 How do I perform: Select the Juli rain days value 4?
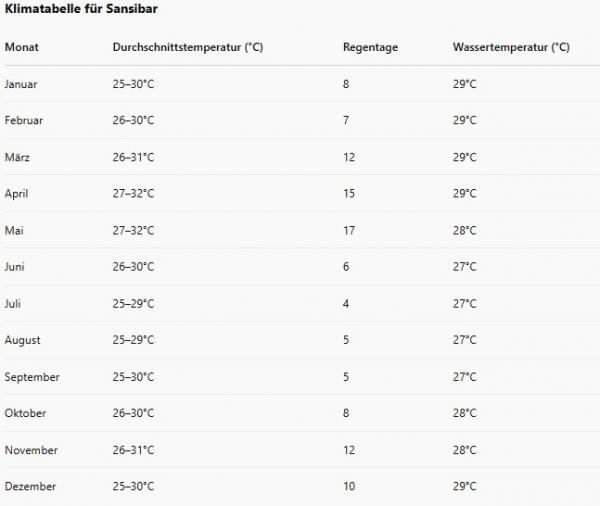pos(346,304)
